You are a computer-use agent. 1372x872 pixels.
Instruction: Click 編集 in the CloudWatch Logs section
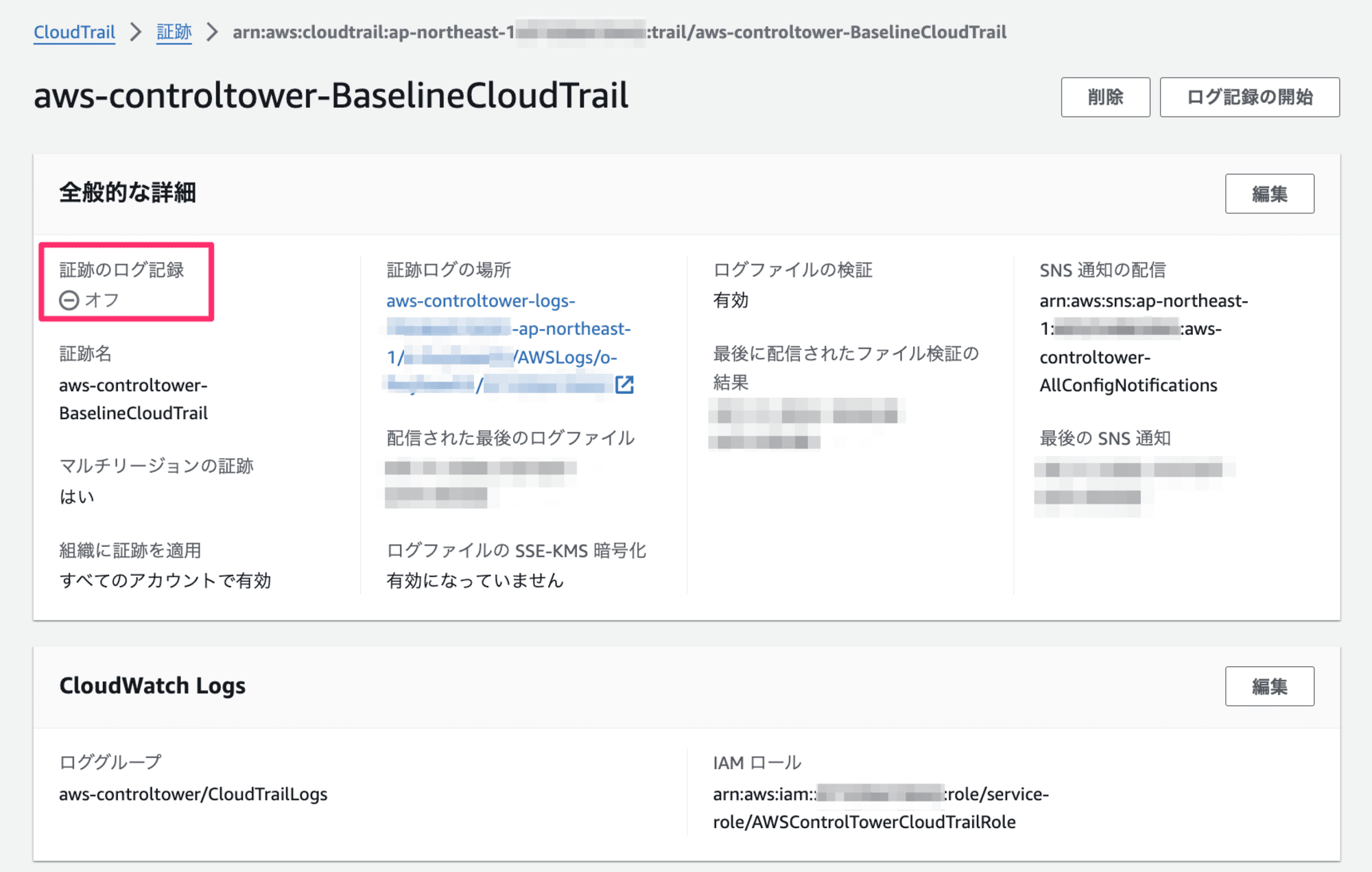tap(1269, 686)
